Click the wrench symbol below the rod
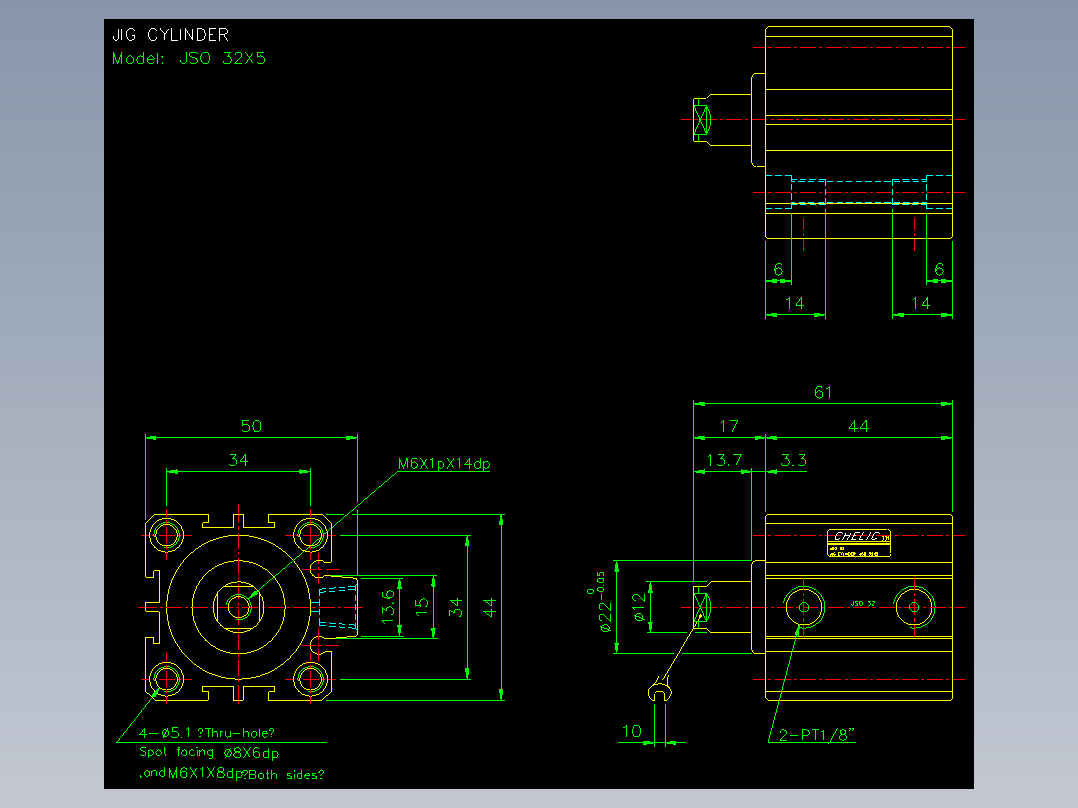The height and width of the screenshot is (808, 1078). (x=659, y=690)
